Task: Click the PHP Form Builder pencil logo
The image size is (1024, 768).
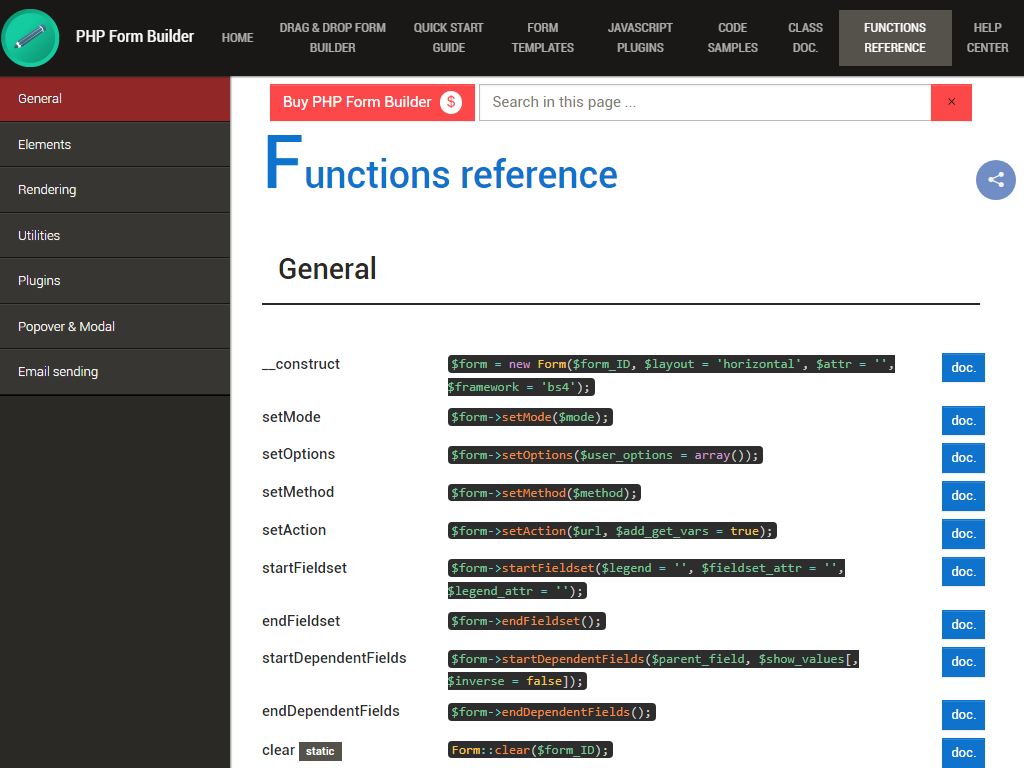Action: coord(30,38)
